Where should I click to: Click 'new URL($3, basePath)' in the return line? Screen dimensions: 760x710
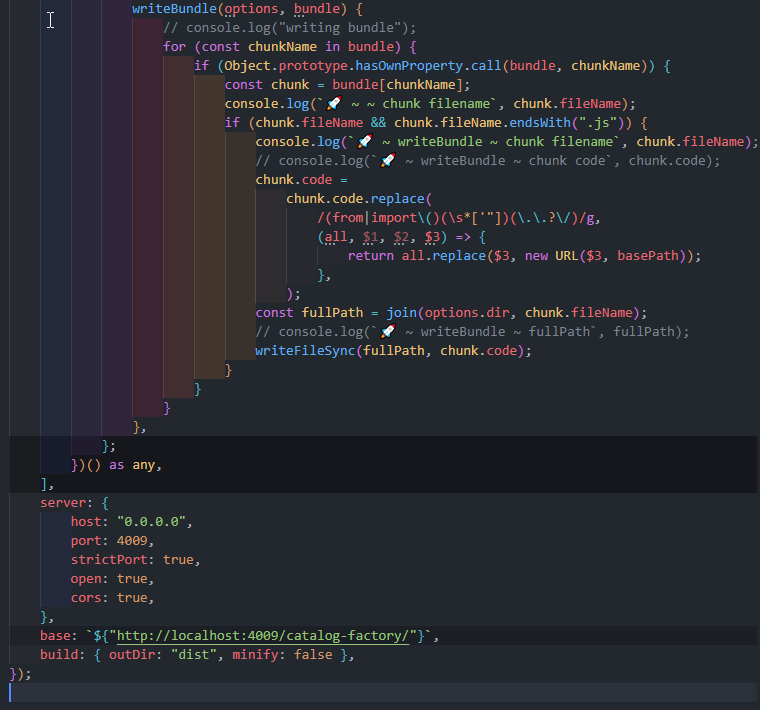point(605,255)
